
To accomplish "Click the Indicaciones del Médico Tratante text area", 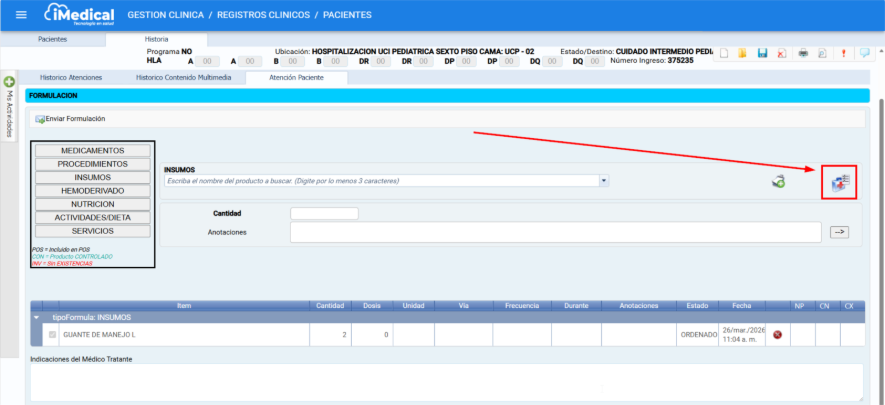I will tap(446, 382).
